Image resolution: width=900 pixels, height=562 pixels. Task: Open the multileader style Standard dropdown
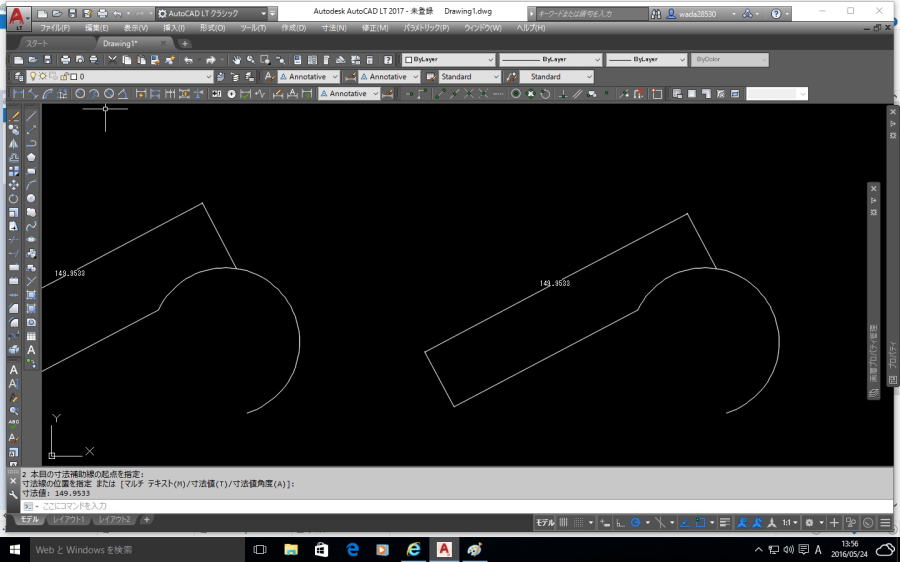click(556, 76)
